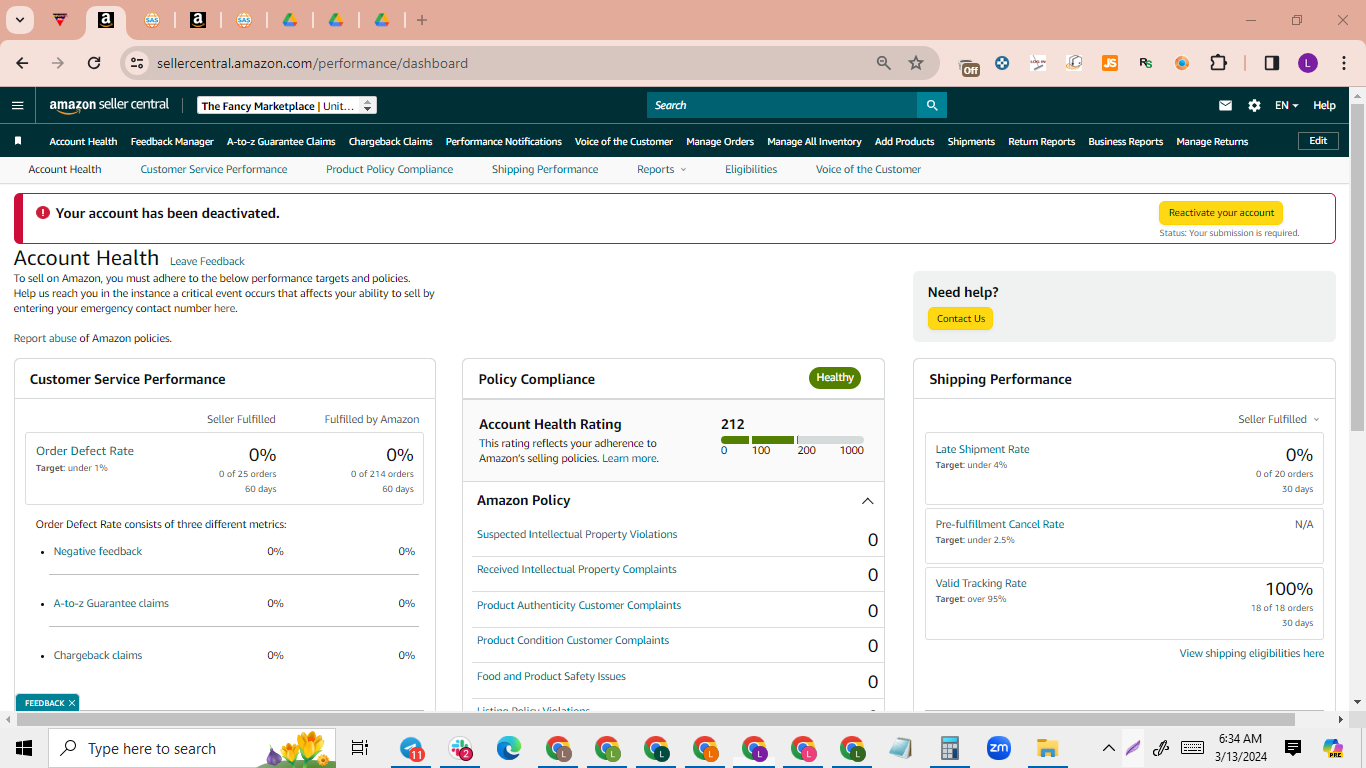Screen dimensions: 1366x768
Task: Open the Windows Start menu
Action: tap(24, 748)
